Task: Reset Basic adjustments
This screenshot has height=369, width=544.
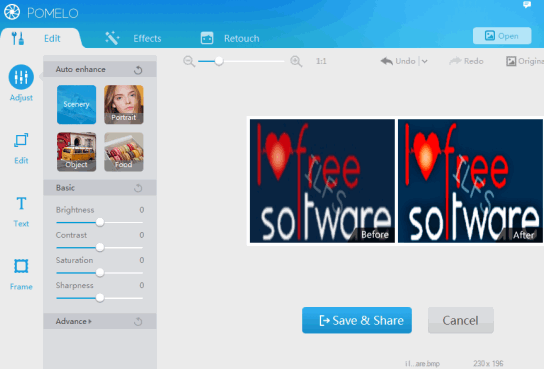Action: pos(138,188)
